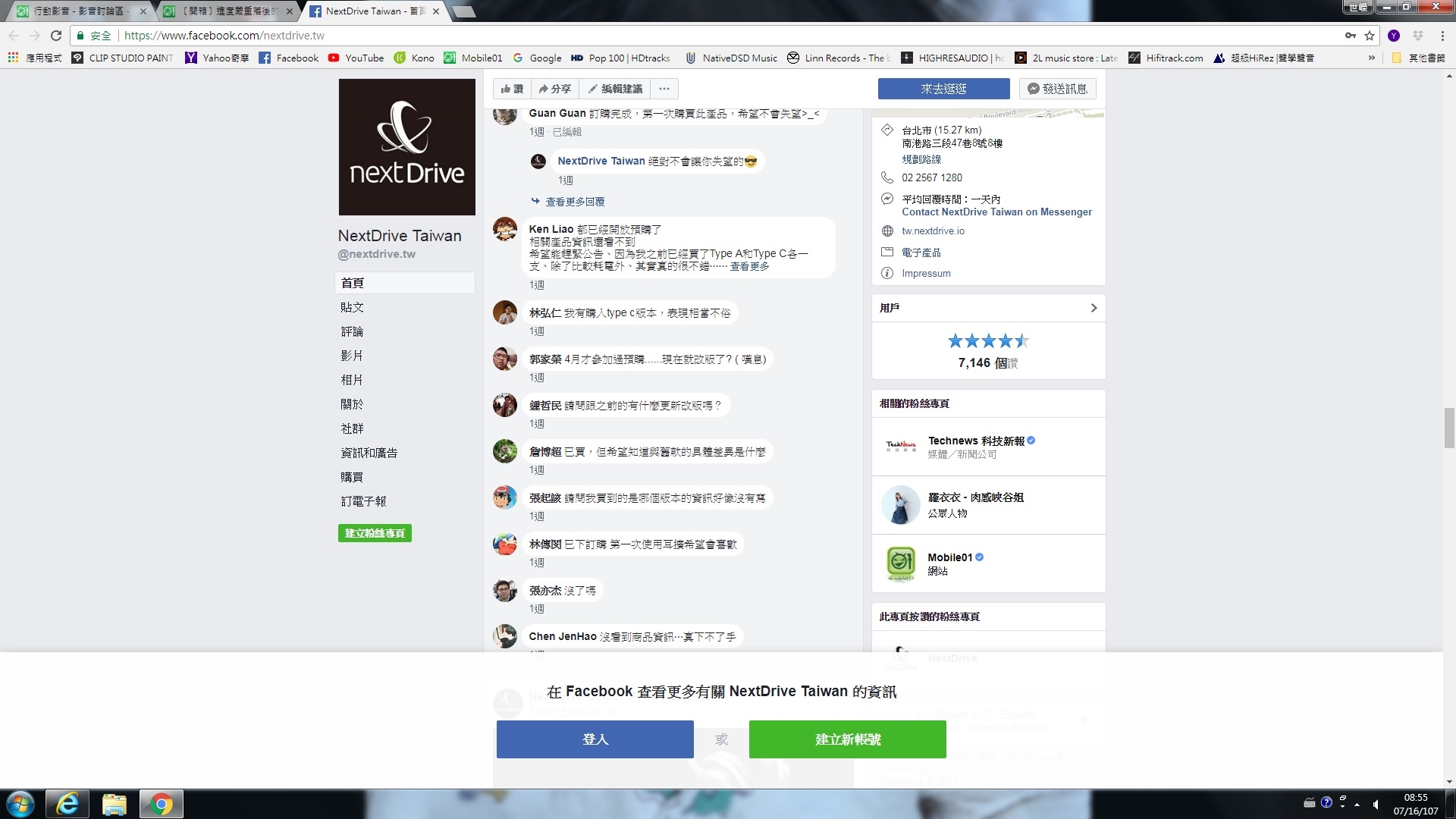Open the HIGHRESAUDIO bookmark

[952, 58]
